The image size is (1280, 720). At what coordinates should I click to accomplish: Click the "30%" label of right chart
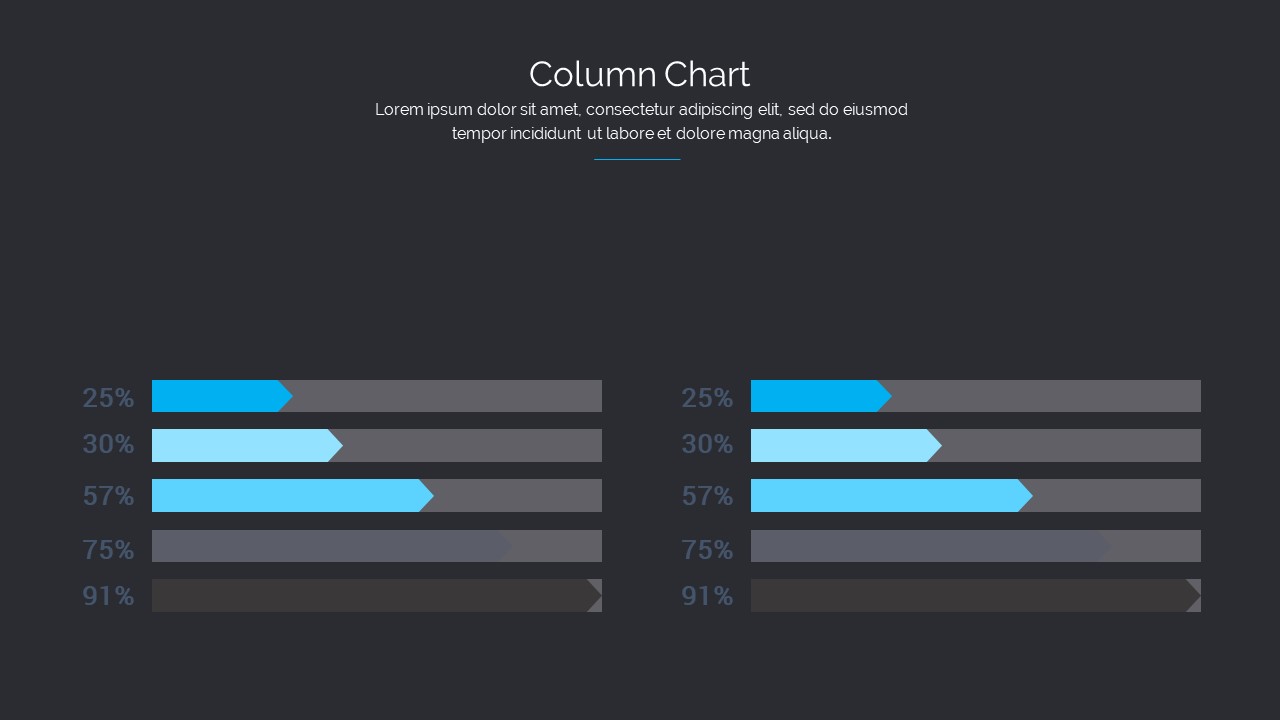tap(707, 444)
